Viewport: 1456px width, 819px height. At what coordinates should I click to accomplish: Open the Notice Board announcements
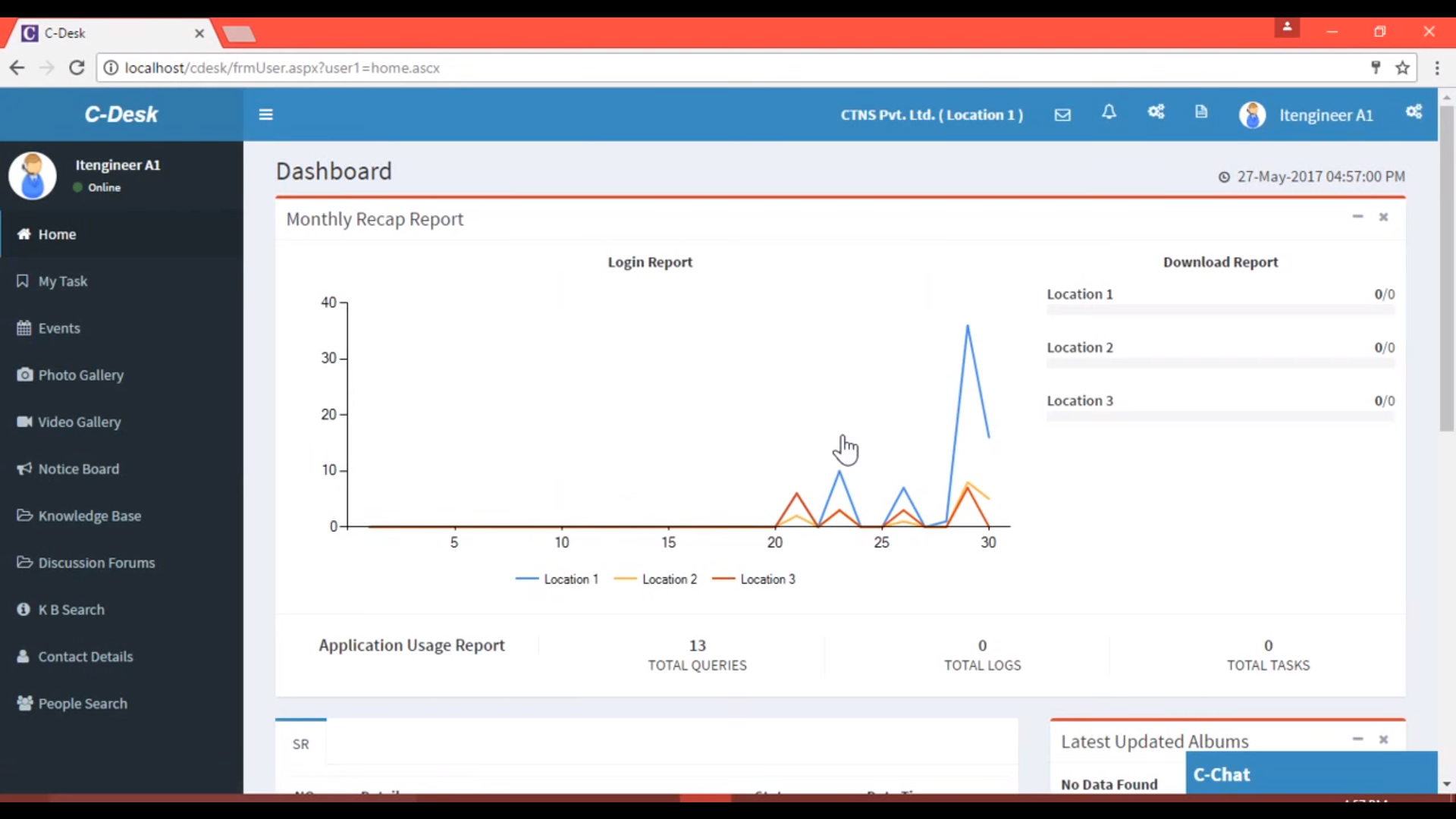[x=78, y=469]
